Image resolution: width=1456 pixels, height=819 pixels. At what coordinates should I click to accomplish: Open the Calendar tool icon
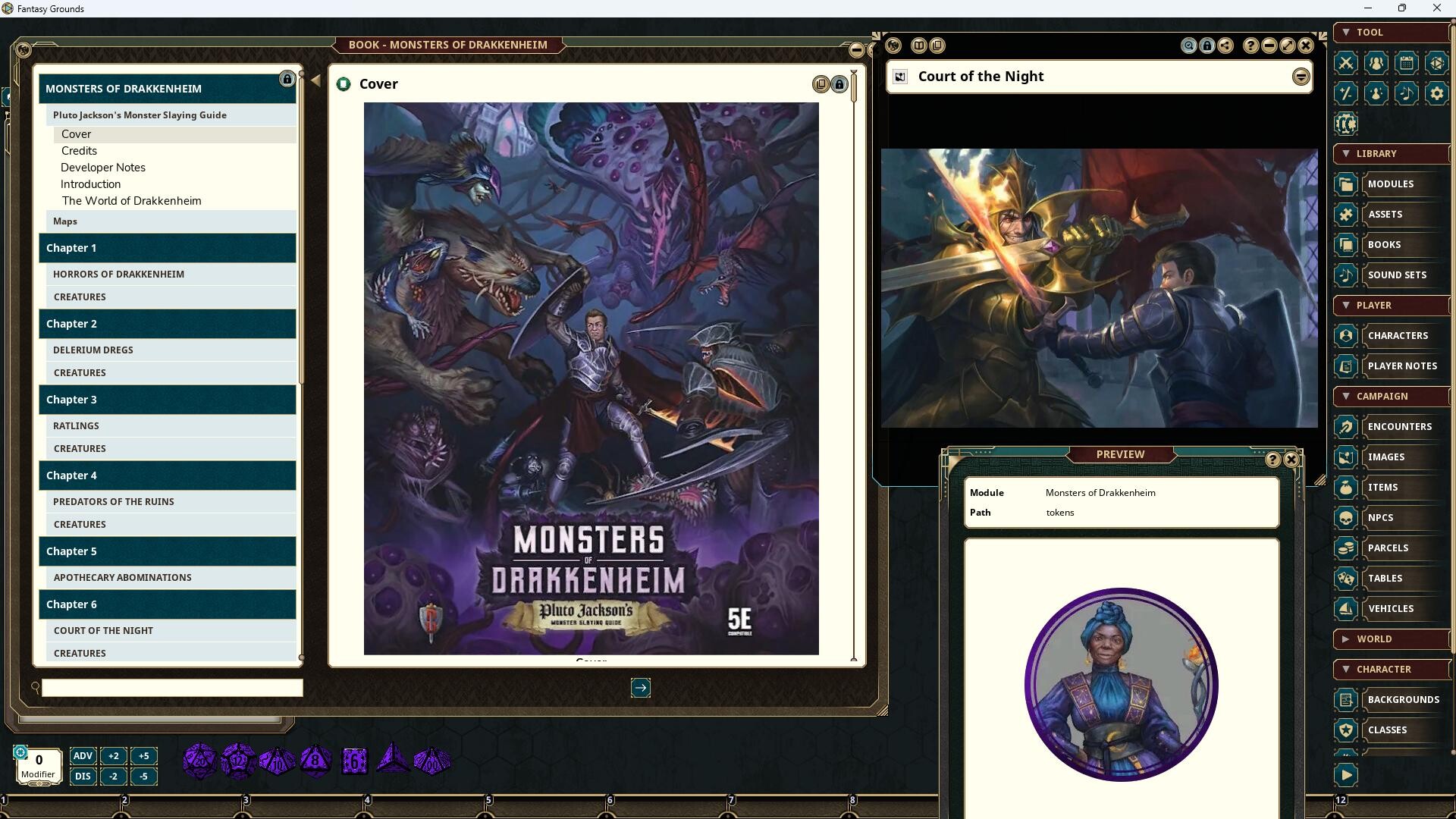pyautogui.click(x=1407, y=63)
